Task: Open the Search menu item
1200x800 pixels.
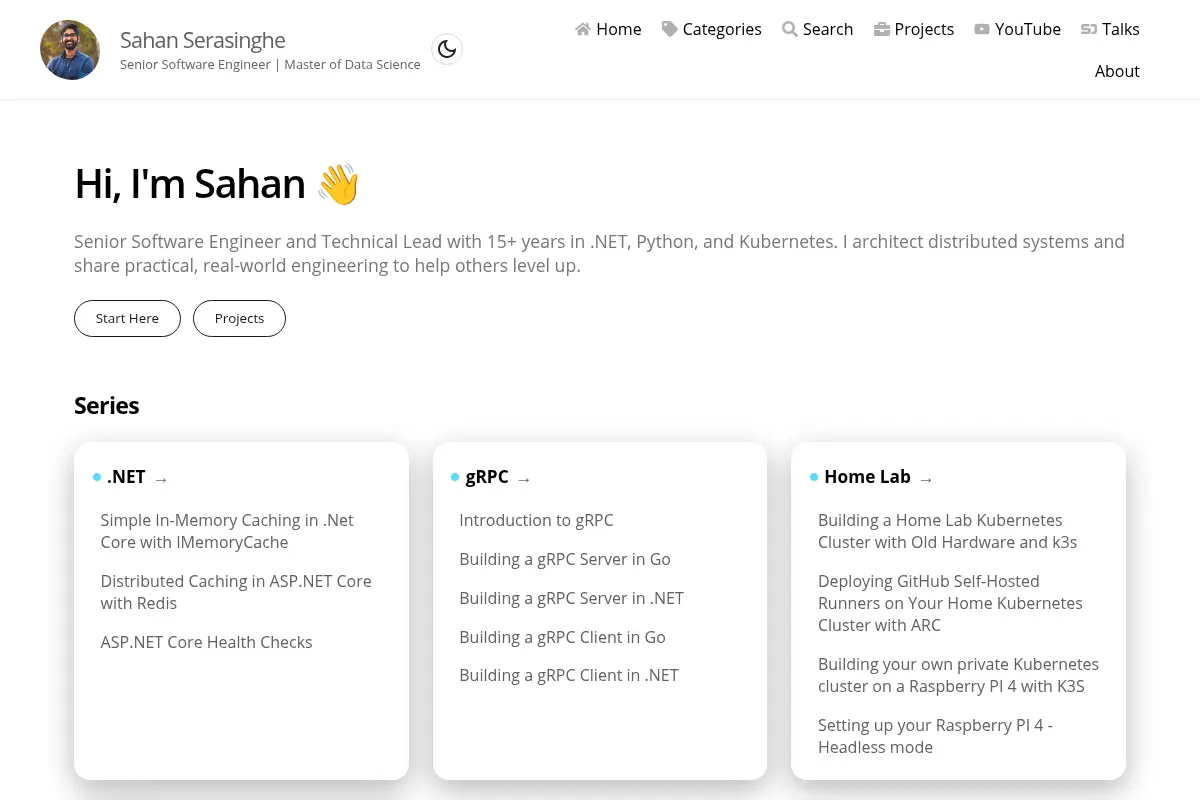Action: coord(818,29)
